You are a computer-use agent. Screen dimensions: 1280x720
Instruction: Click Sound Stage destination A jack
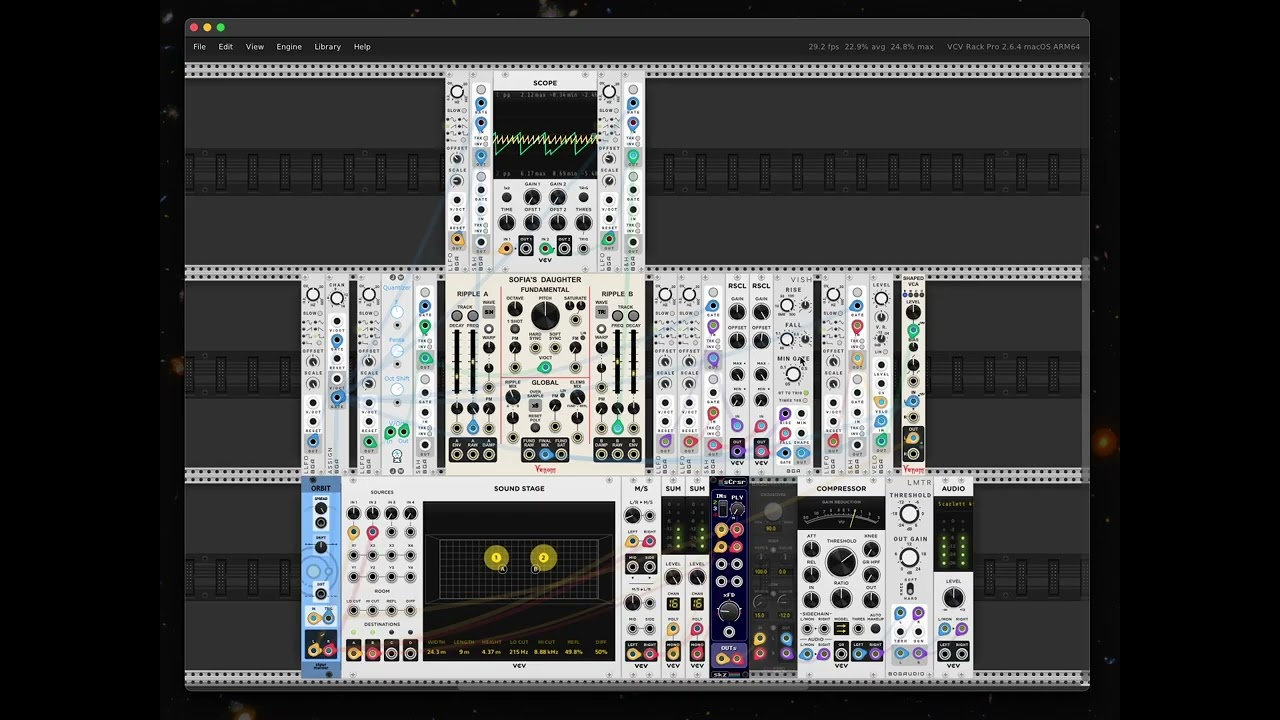click(x=353, y=652)
